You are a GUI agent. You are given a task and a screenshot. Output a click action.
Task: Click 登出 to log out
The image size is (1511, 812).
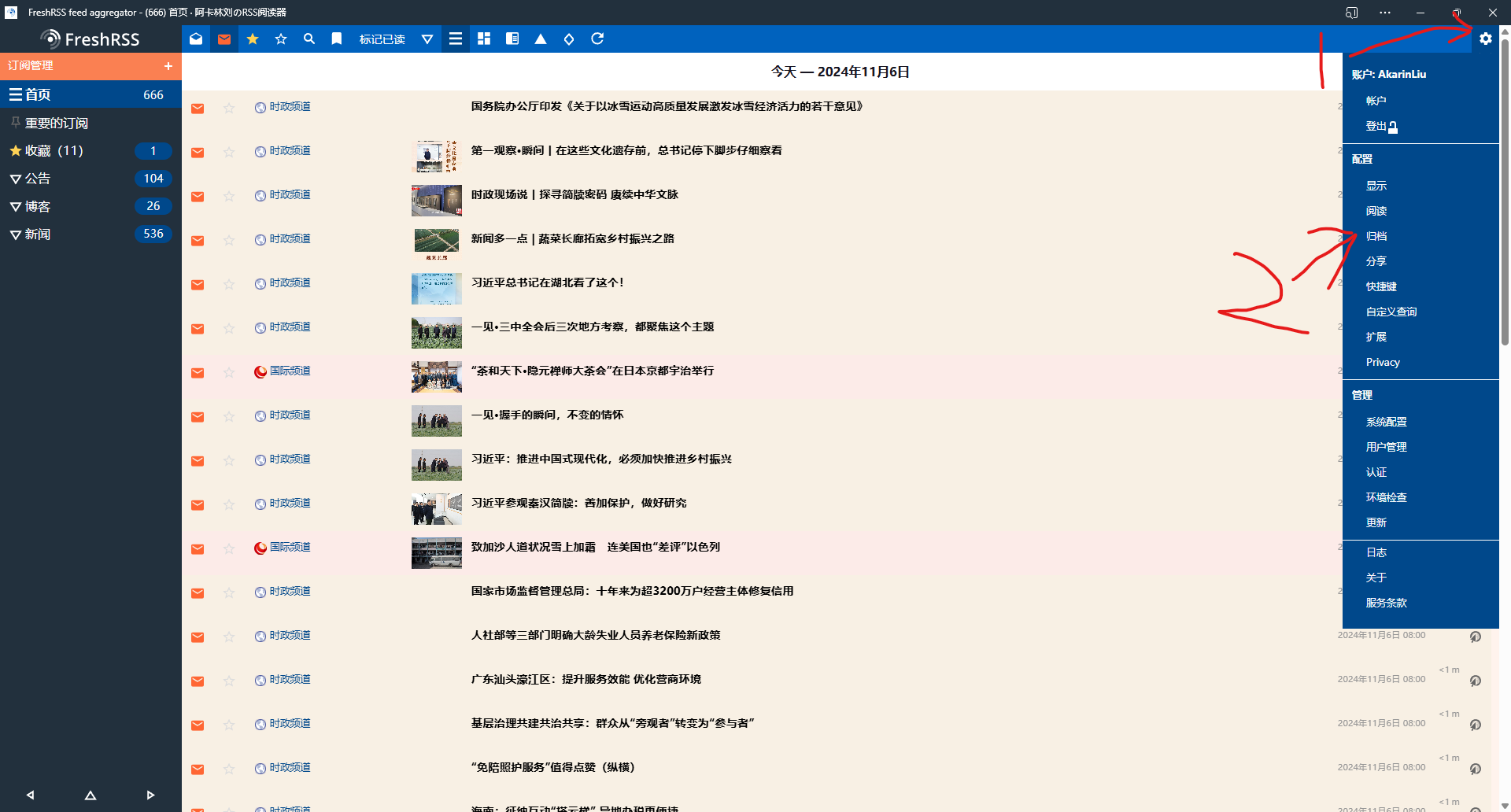point(1381,126)
